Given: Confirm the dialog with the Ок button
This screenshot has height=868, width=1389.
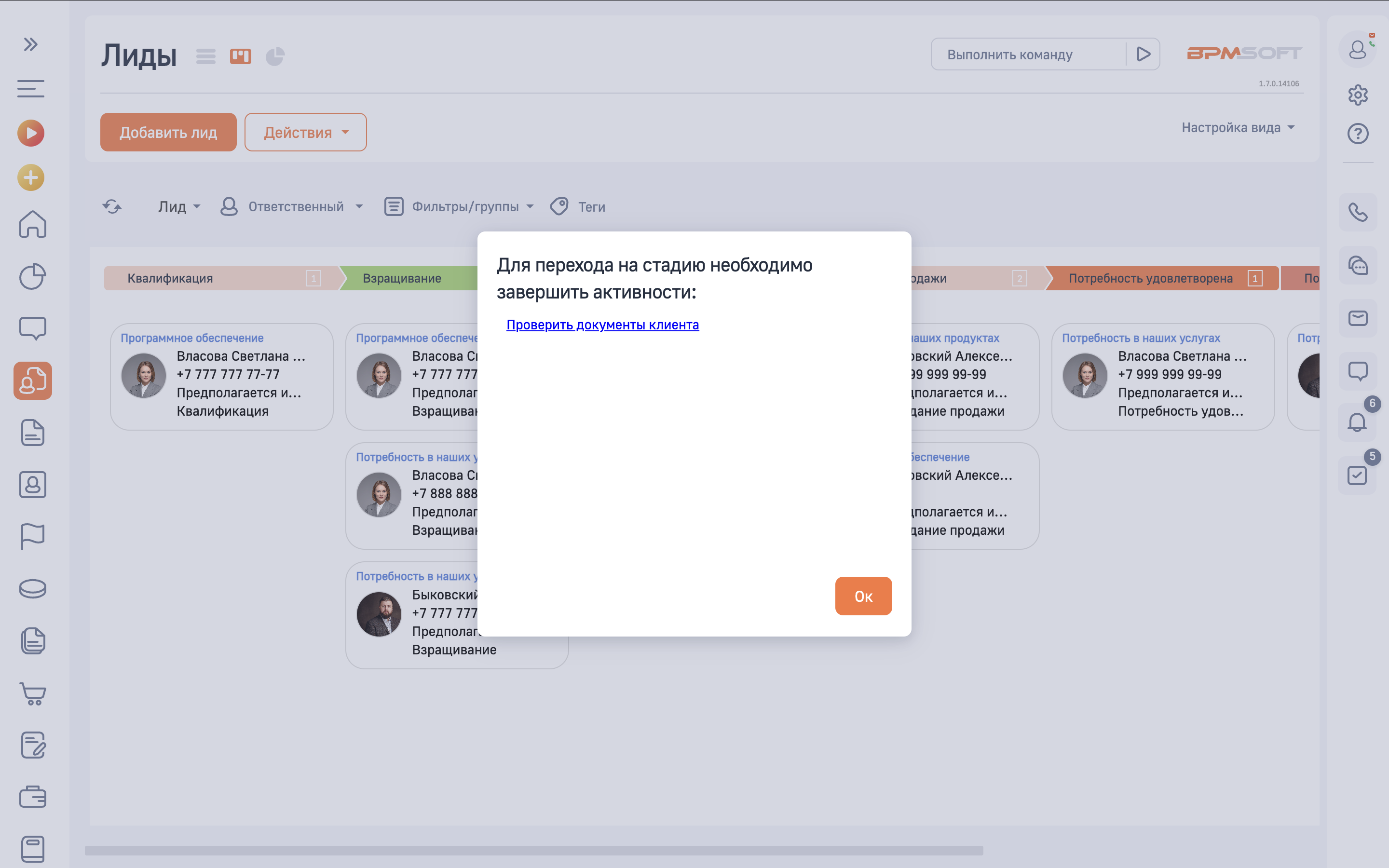Looking at the screenshot, I should tap(863, 596).
